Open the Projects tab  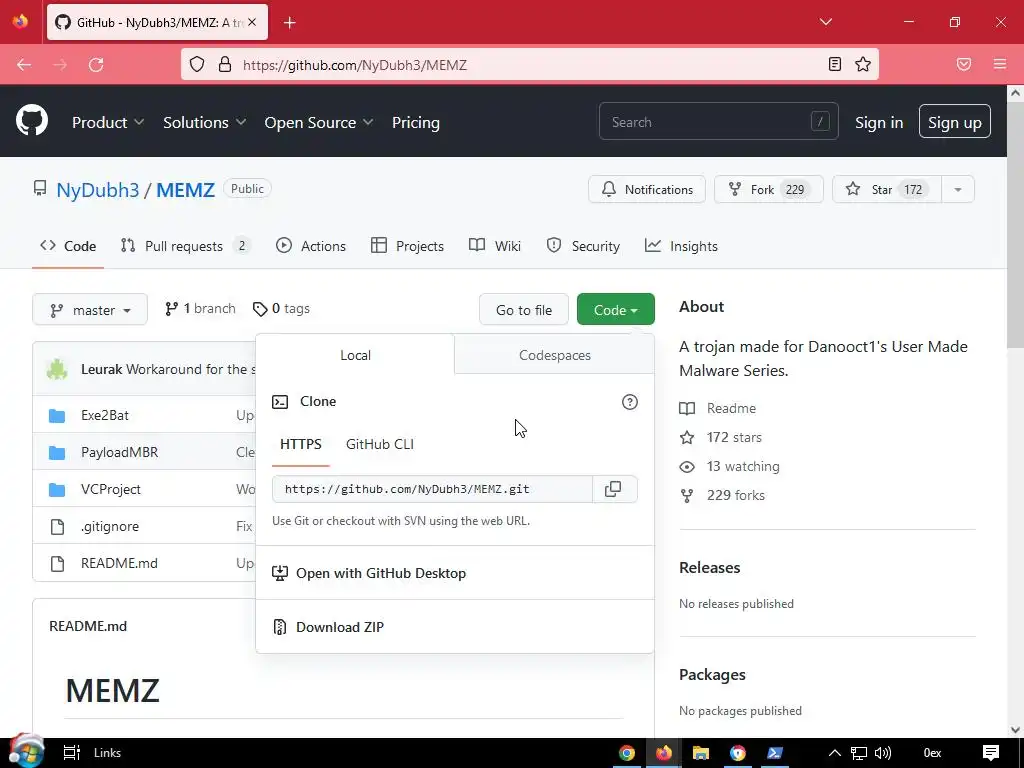coord(408,246)
